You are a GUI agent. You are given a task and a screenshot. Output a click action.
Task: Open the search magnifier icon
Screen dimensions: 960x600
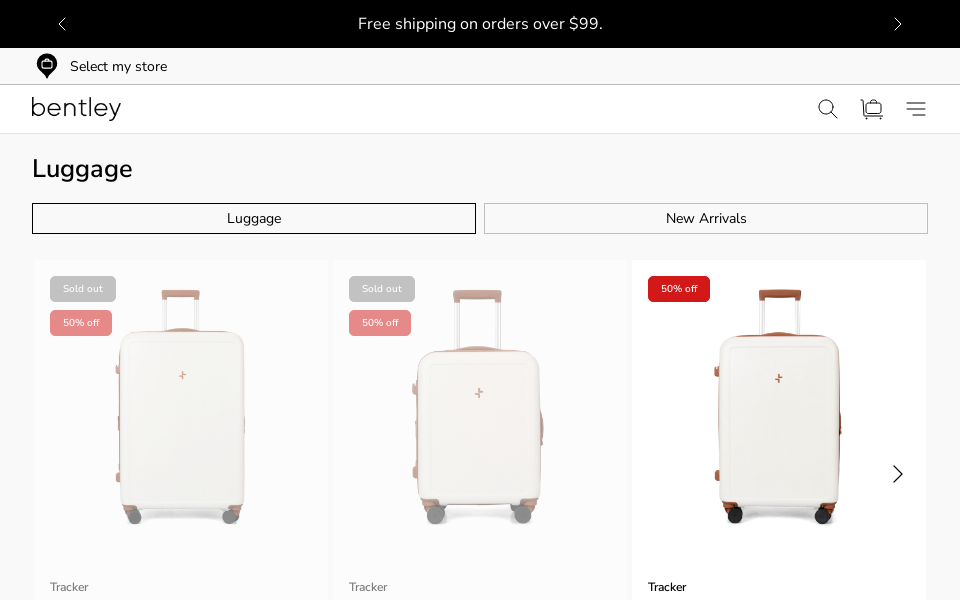click(x=827, y=109)
